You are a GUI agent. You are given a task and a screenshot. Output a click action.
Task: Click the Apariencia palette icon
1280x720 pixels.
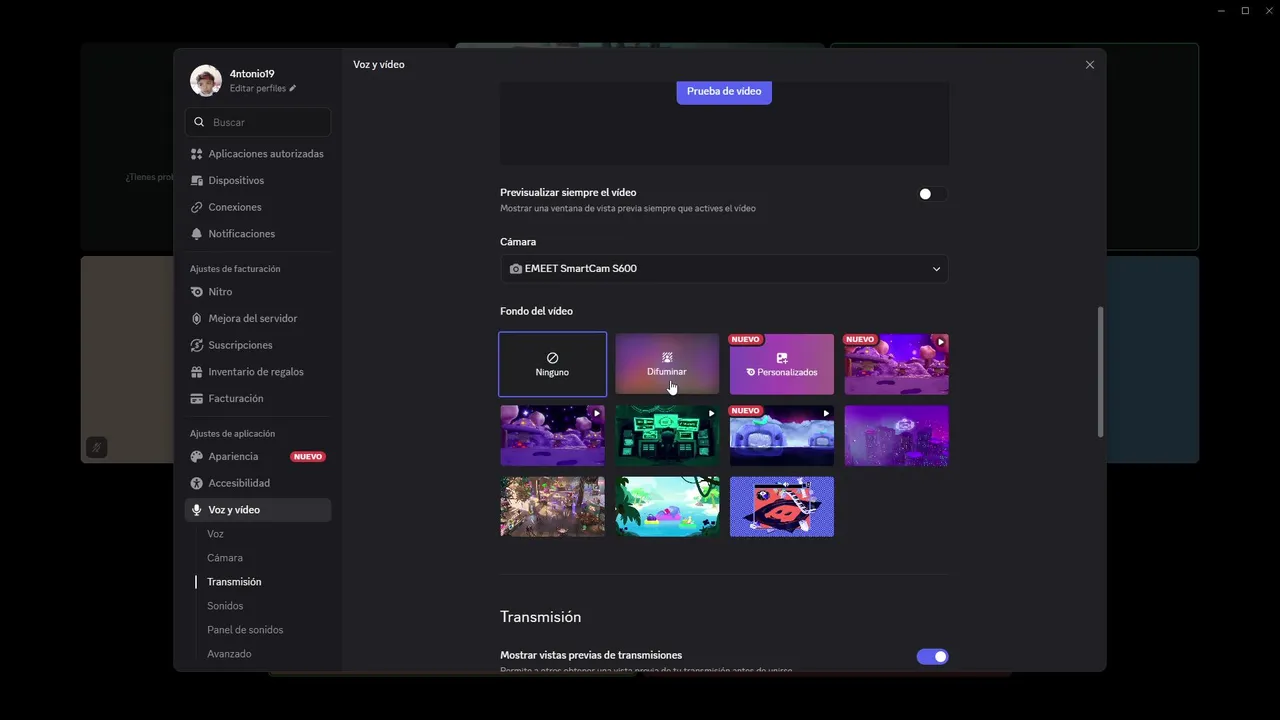click(197, 457)
